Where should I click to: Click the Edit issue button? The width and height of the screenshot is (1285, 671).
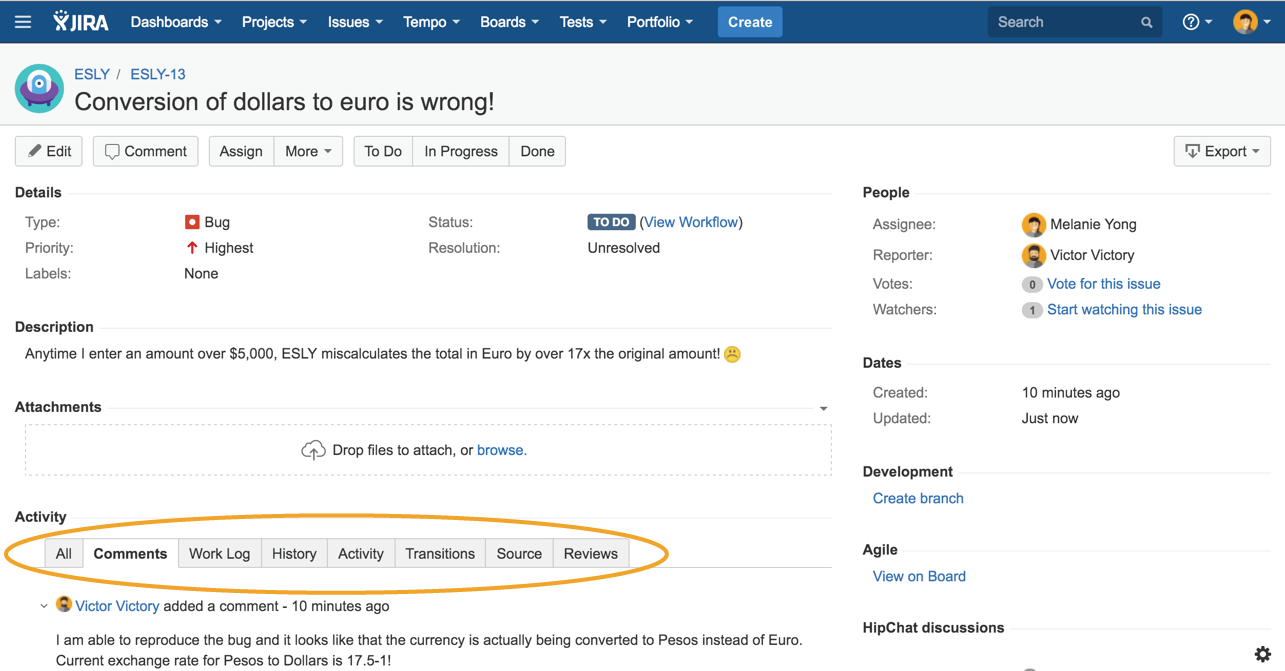point(50,151)
